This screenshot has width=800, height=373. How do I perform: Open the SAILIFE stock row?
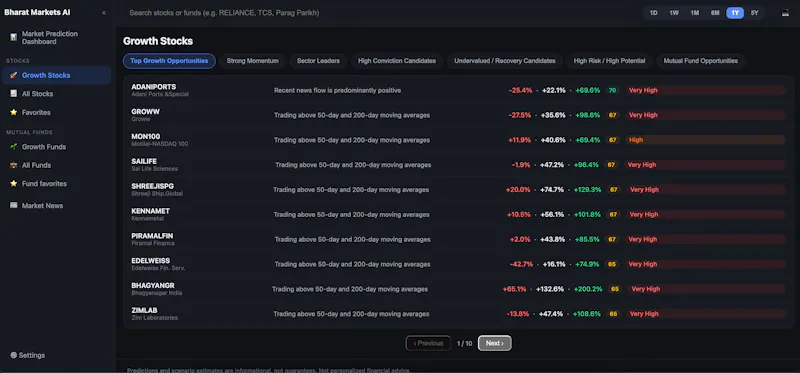click(x=458, y=165)
